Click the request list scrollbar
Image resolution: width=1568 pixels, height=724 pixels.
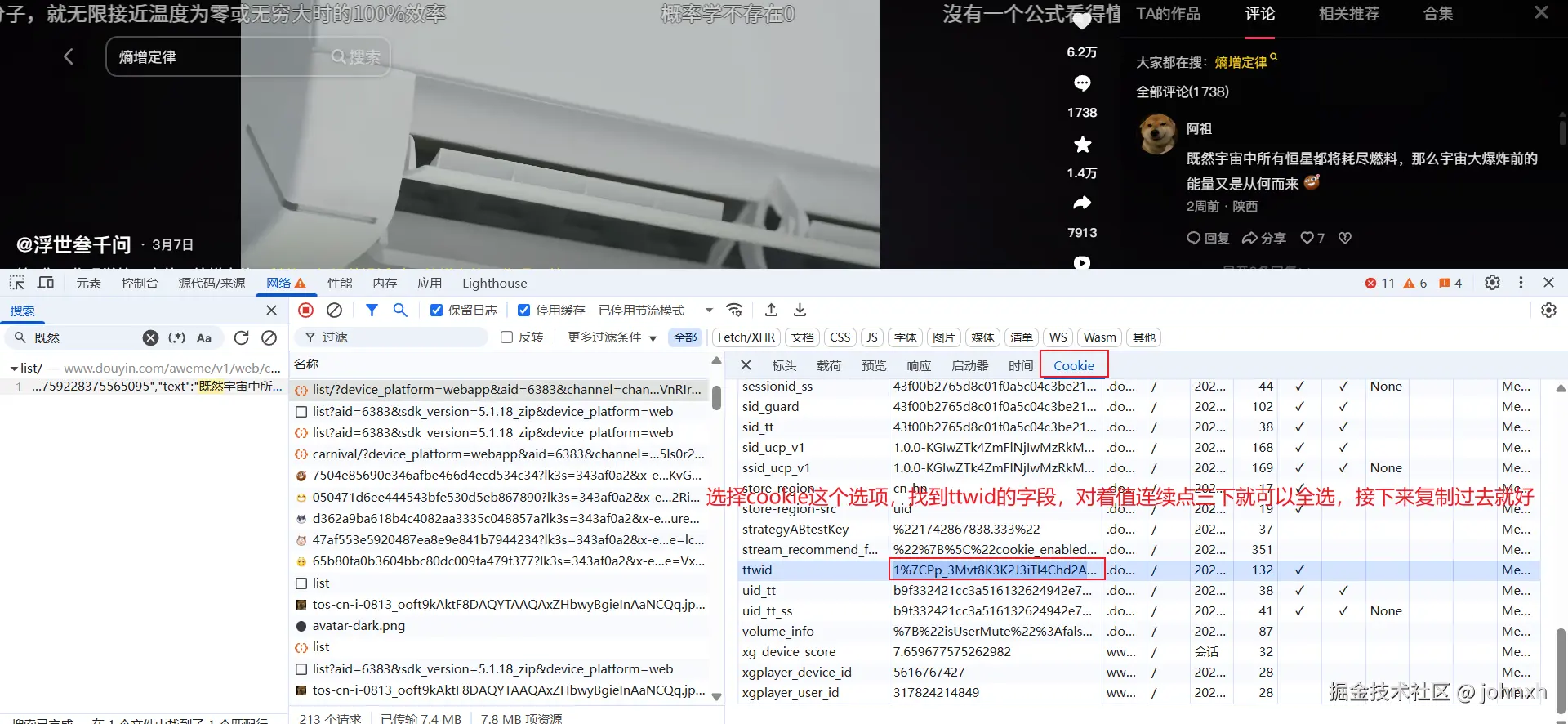[x=716, y=398]
